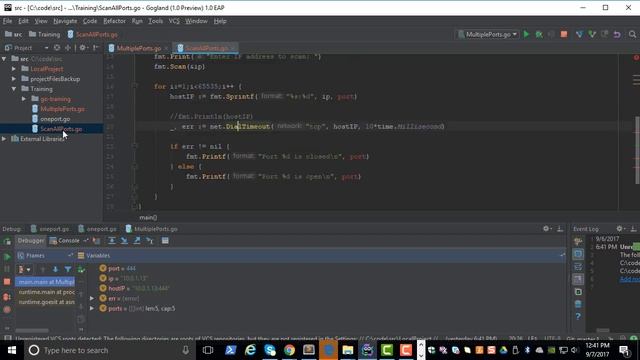Stop debugging with red square in Debug panel
Viewport: 640px width, 360px height.
coord(7,282)
